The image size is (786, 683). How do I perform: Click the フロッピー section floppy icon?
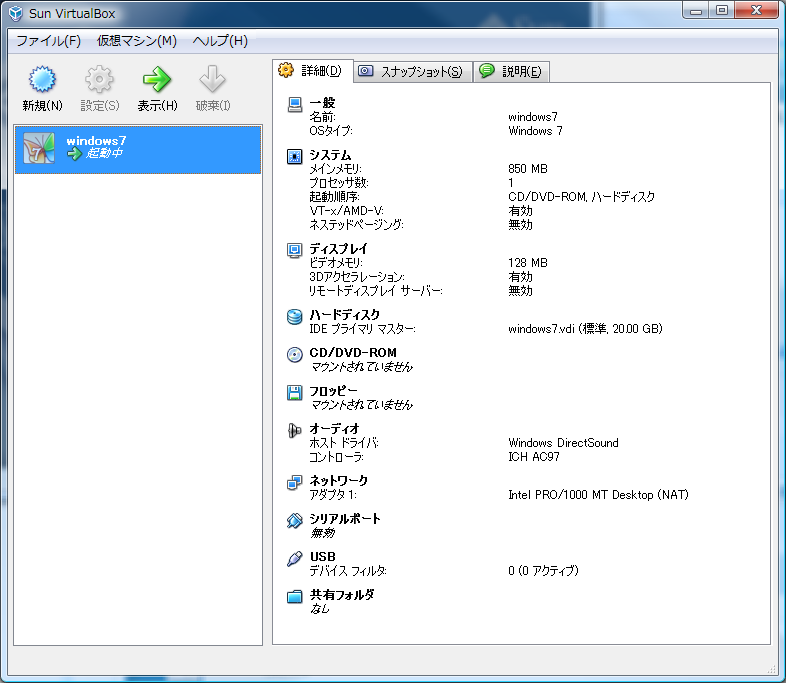click(x=295, y=392)
